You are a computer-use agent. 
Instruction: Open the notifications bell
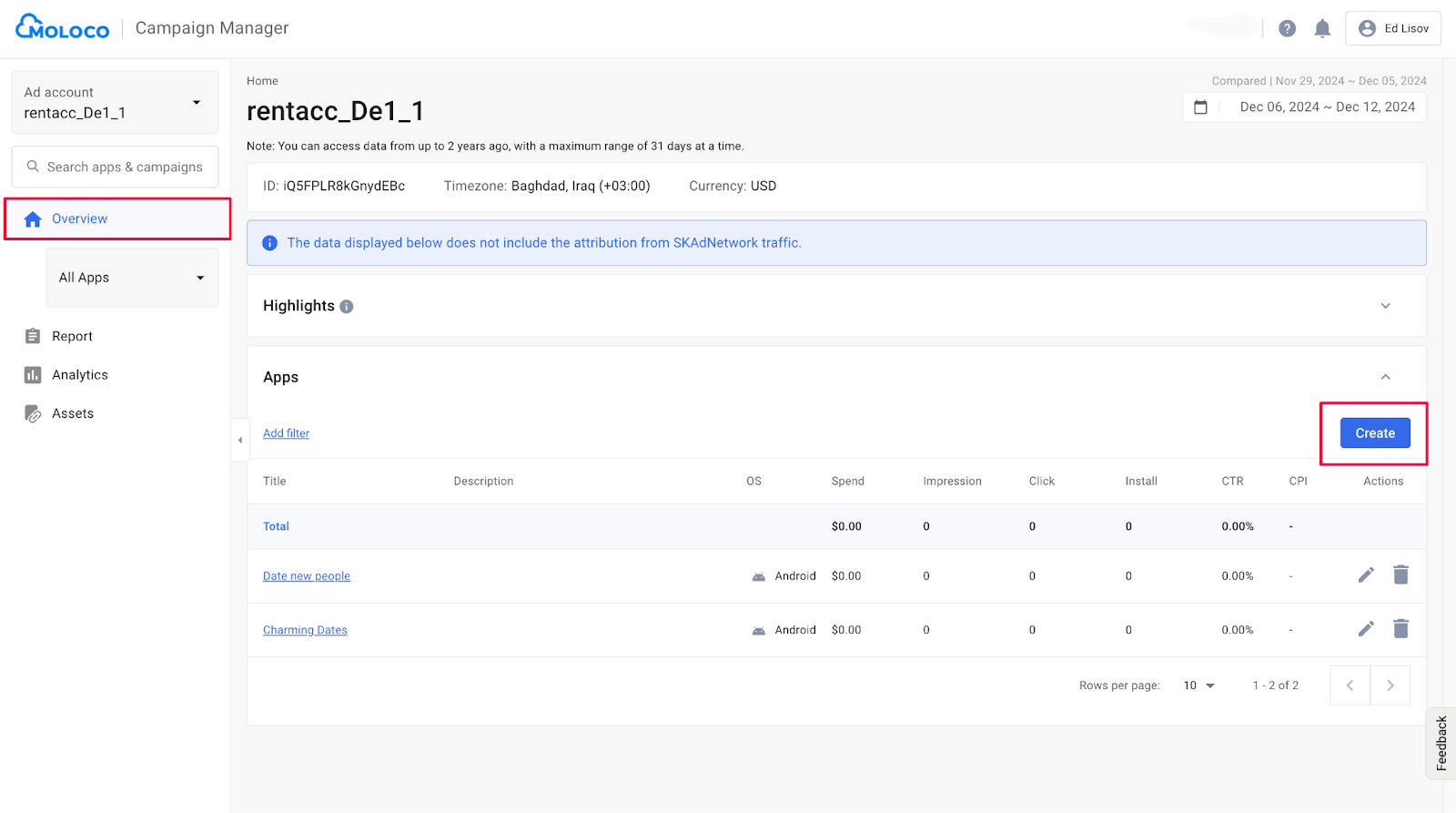[x=1322, y=28]
